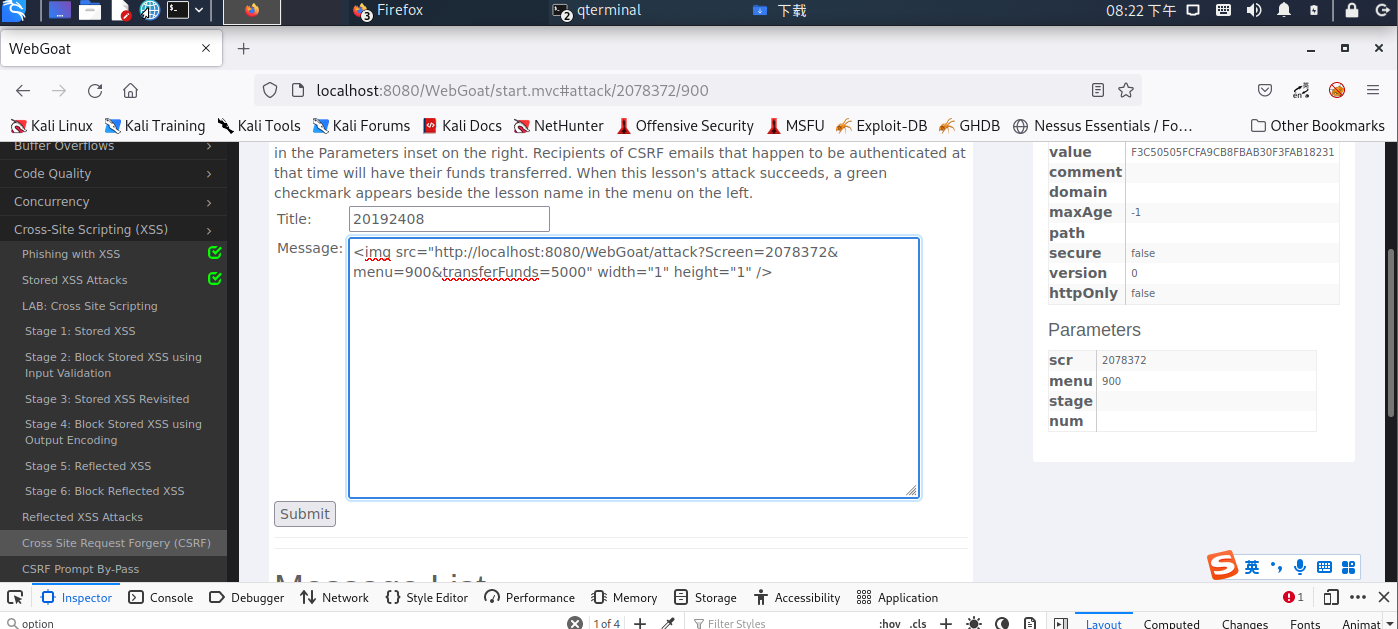Open the Stage 1: Stored XSS lesson
This screenshot has width=1398, height=629.
pyautogui.click(x=80, y=331)
